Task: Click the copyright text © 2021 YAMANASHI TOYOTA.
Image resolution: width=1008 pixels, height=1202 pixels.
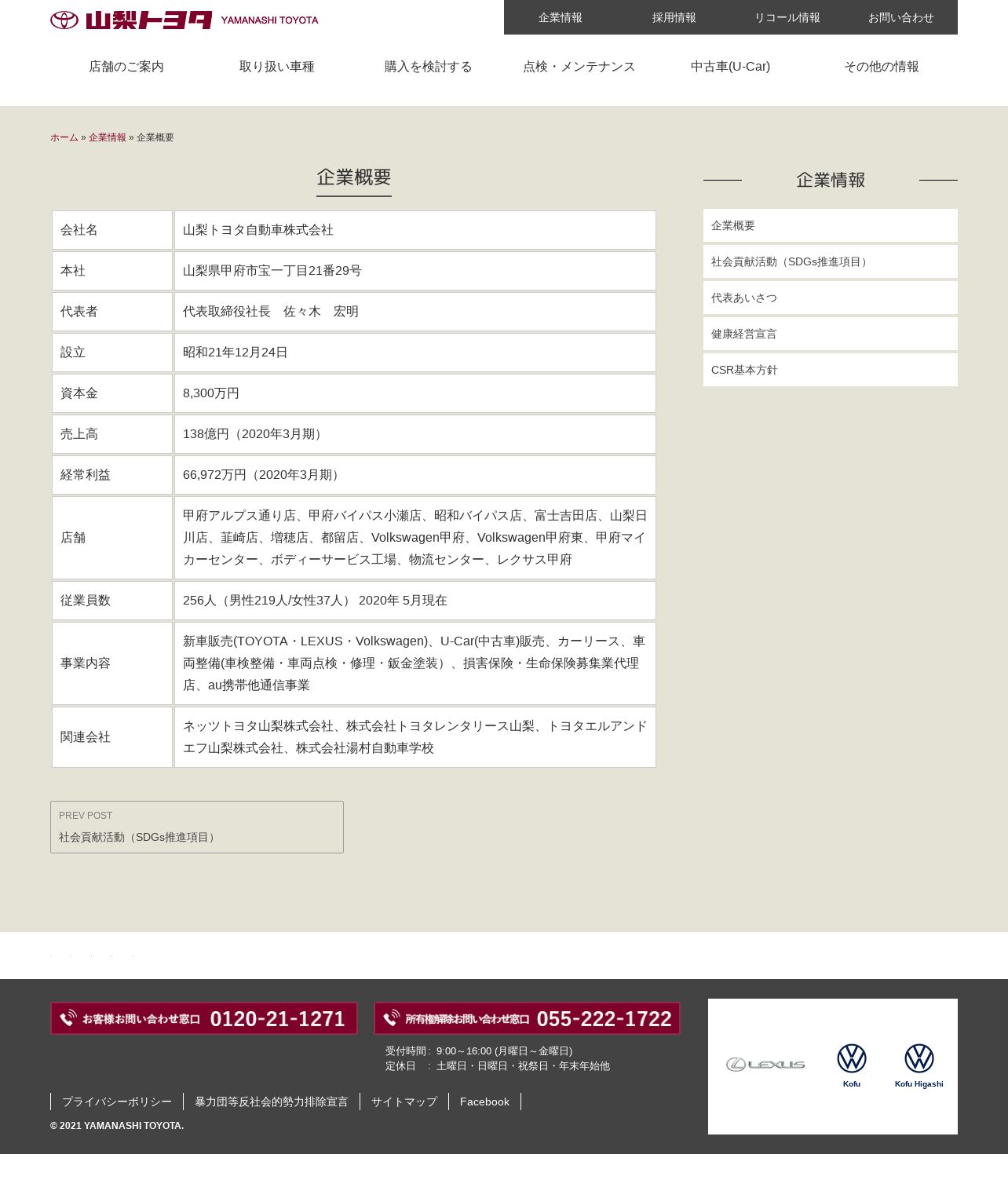Action: pos(117,1126)
